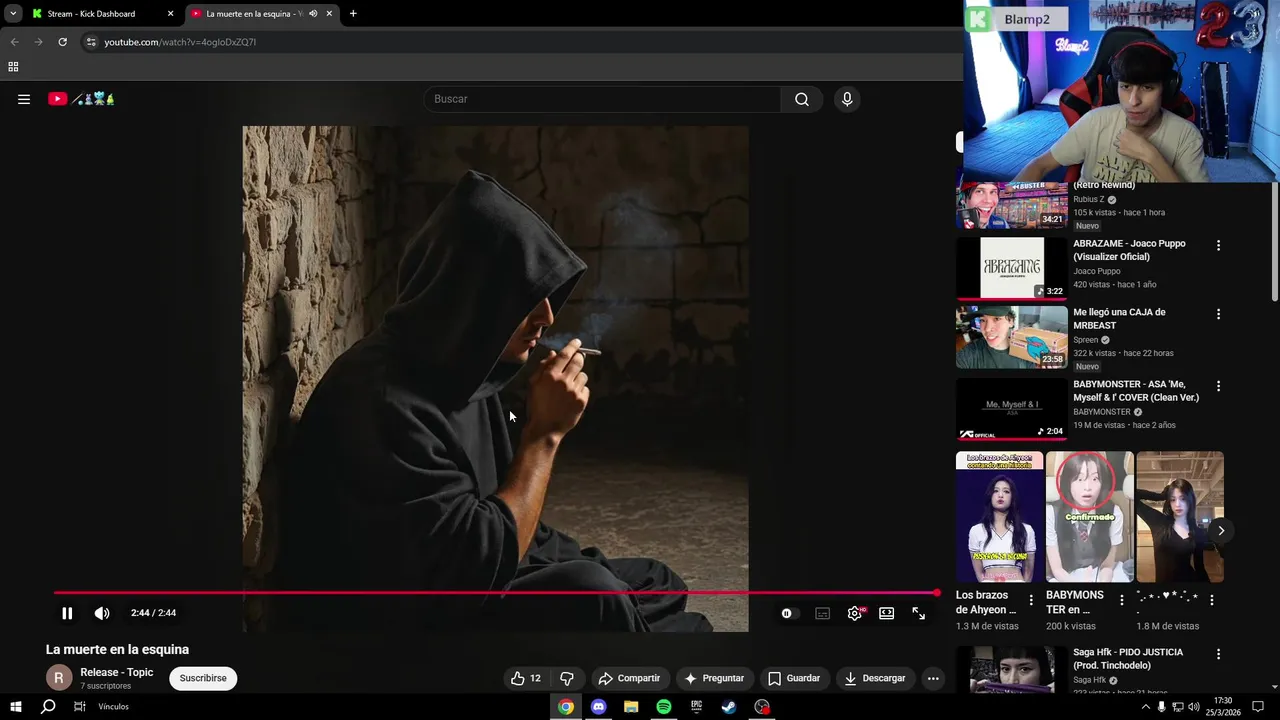
Task: Open the YouTube guide hamburger menu
Action: pos(24,99)
